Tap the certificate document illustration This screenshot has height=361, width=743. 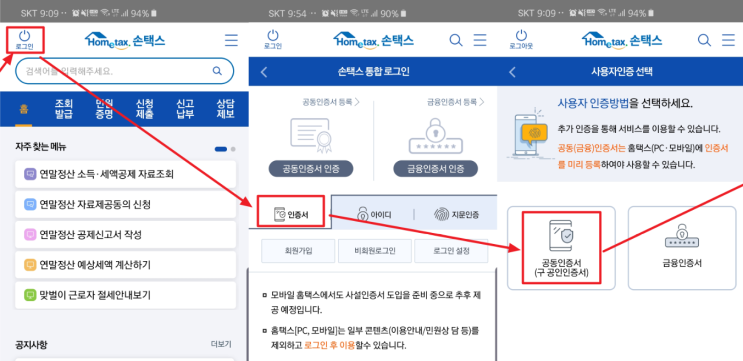tap(311, 135)
